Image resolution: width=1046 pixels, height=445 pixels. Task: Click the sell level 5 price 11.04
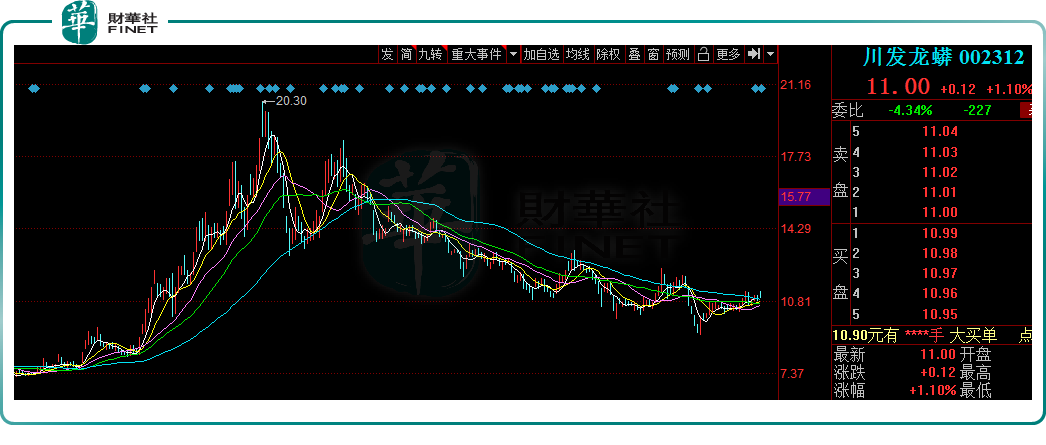coord(944,132)
